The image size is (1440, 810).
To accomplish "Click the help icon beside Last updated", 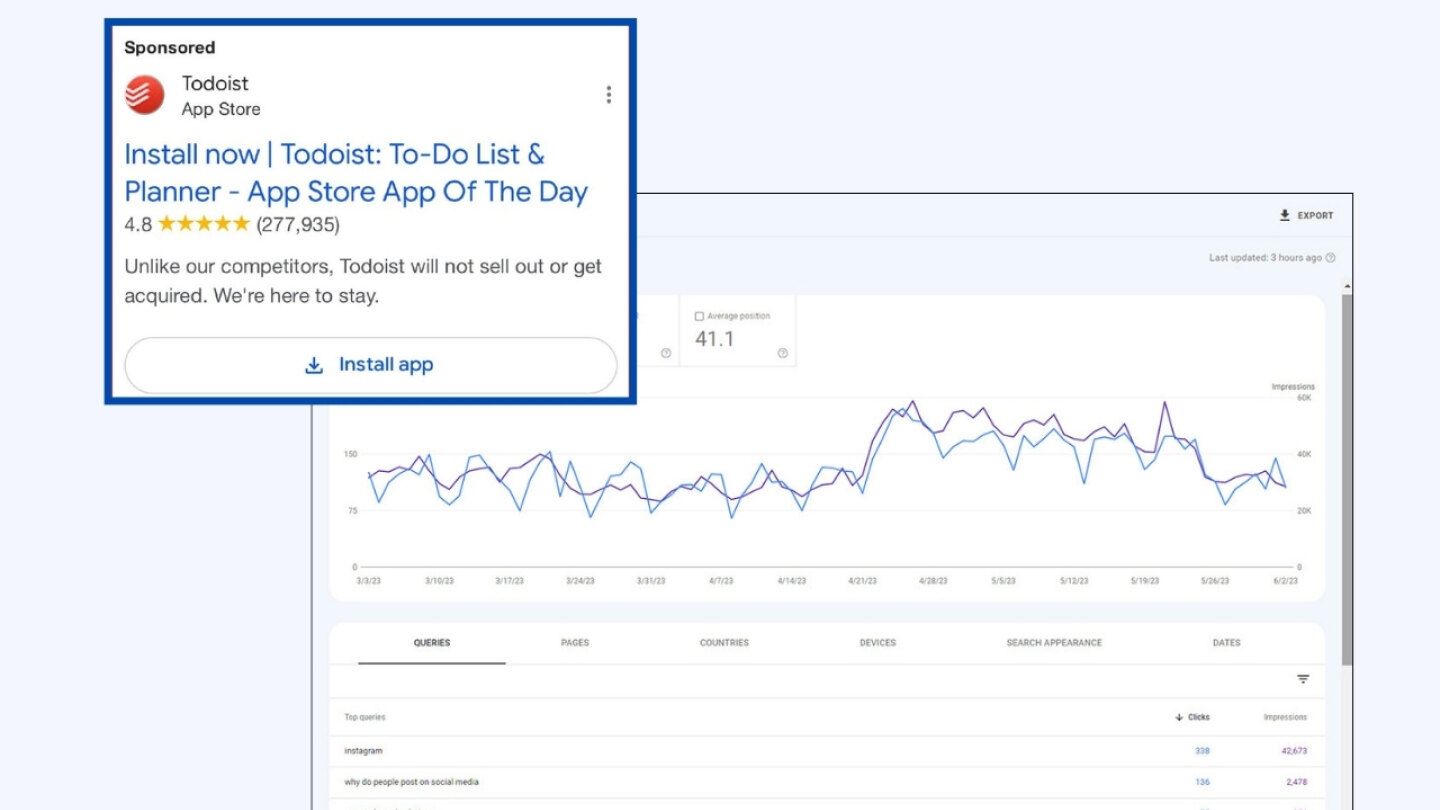I will pos(1330,258).
